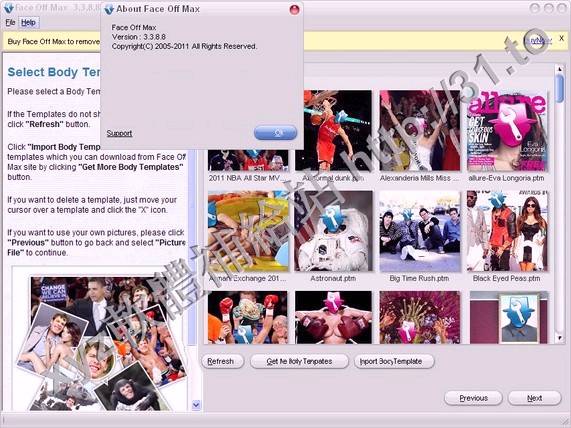Select the Big Time Rush.ptm template

pos(420,231)
